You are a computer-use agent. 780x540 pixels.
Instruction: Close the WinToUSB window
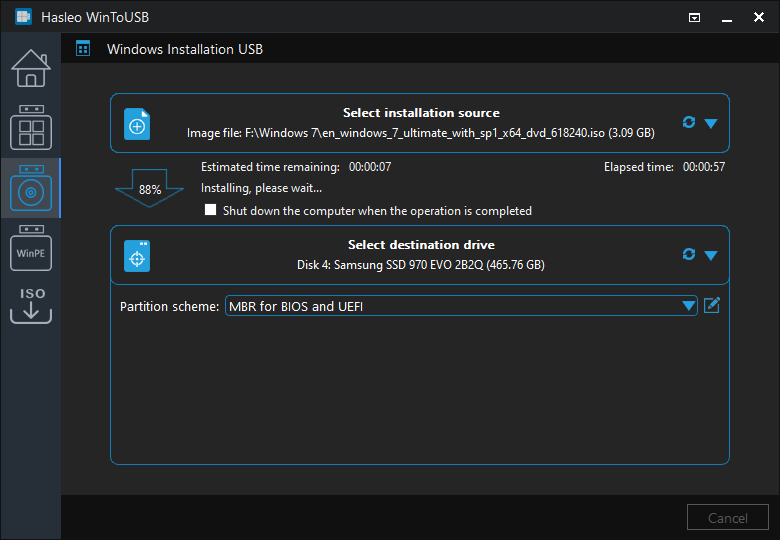(x=759, y=17)
